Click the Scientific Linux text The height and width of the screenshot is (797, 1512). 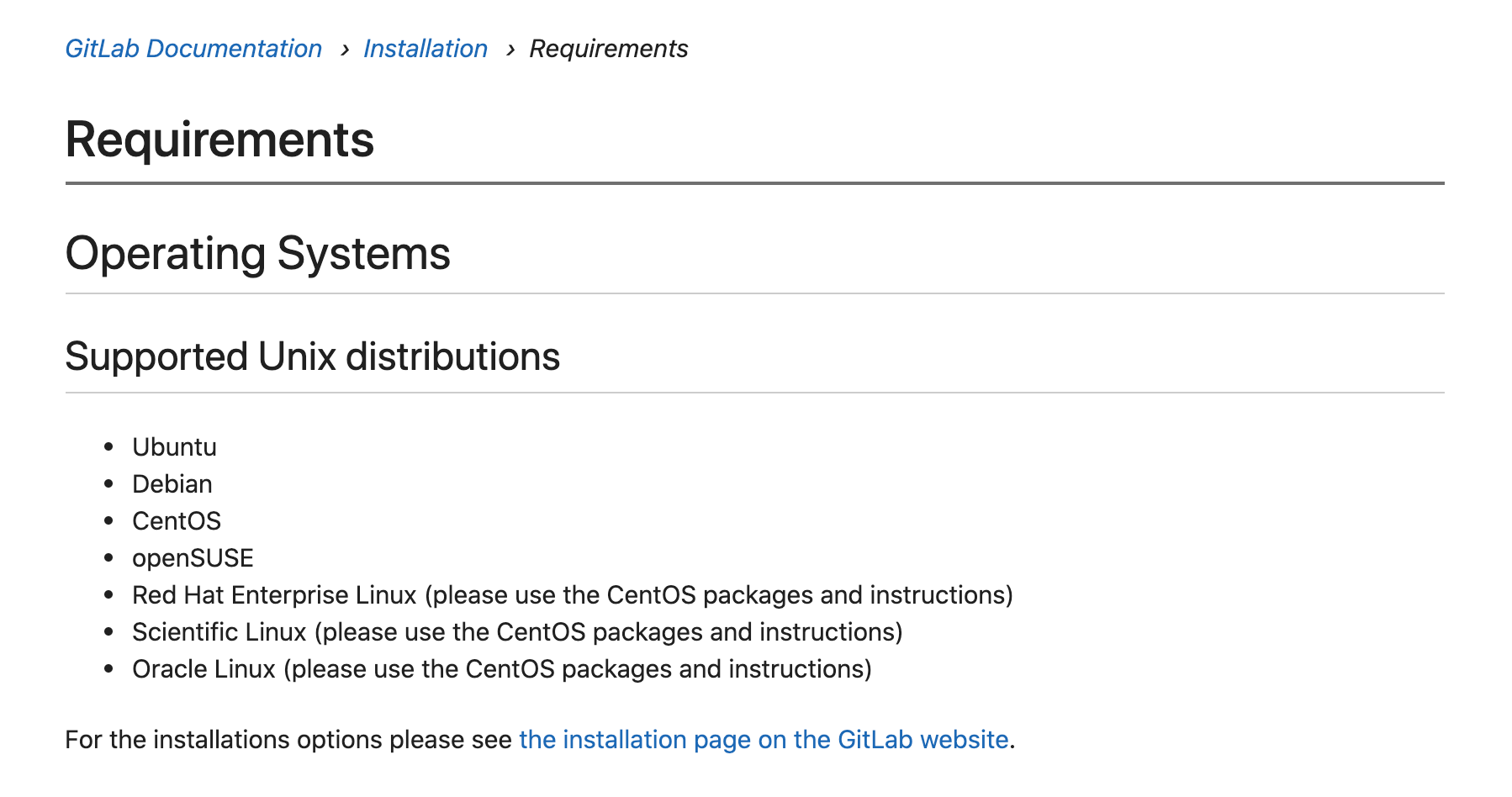pyautogui.click(x=219, y=632)
